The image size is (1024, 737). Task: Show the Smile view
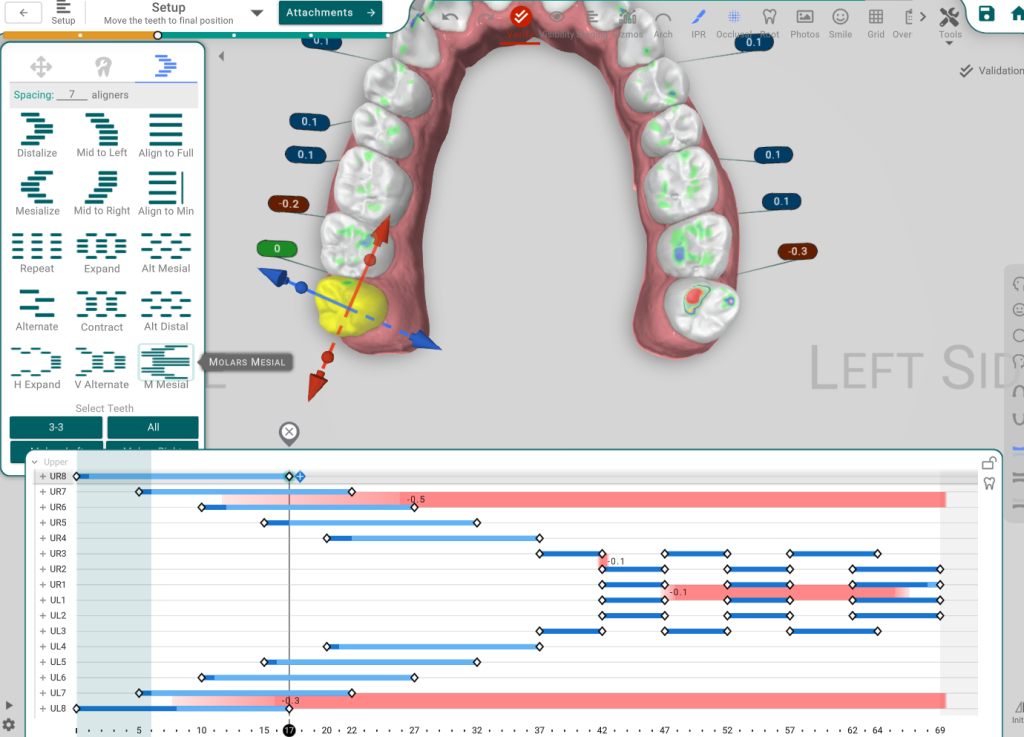840,20
